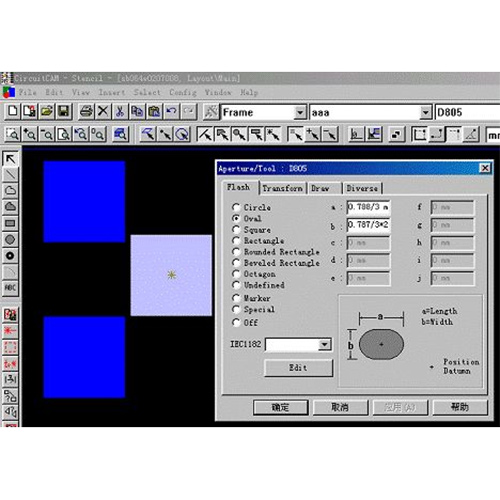Click the Print icon in toolbar
Viewport: 500px width, 500px height.
coord(86,111)
